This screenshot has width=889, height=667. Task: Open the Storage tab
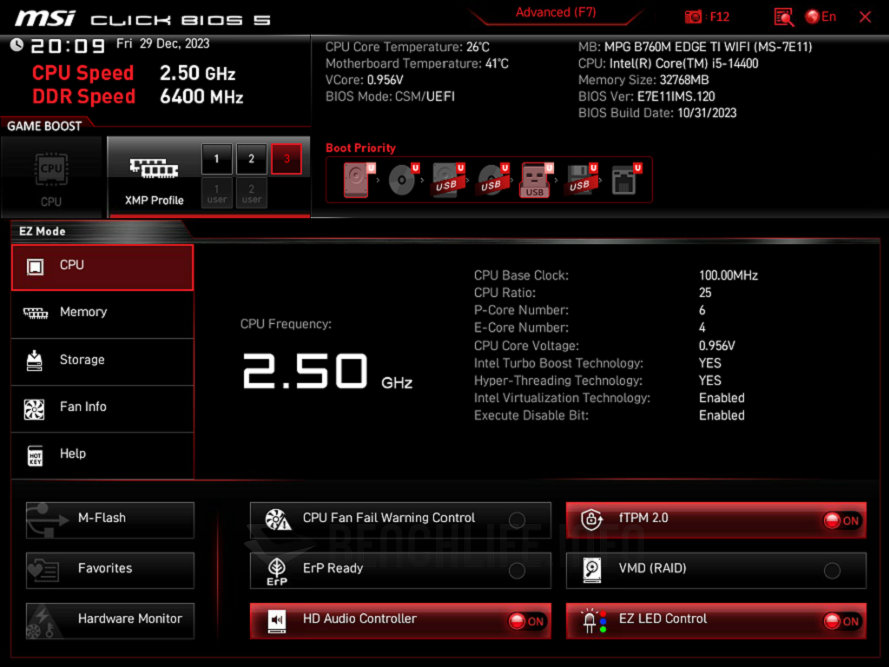pyautogui.click(x=103, y=361)
